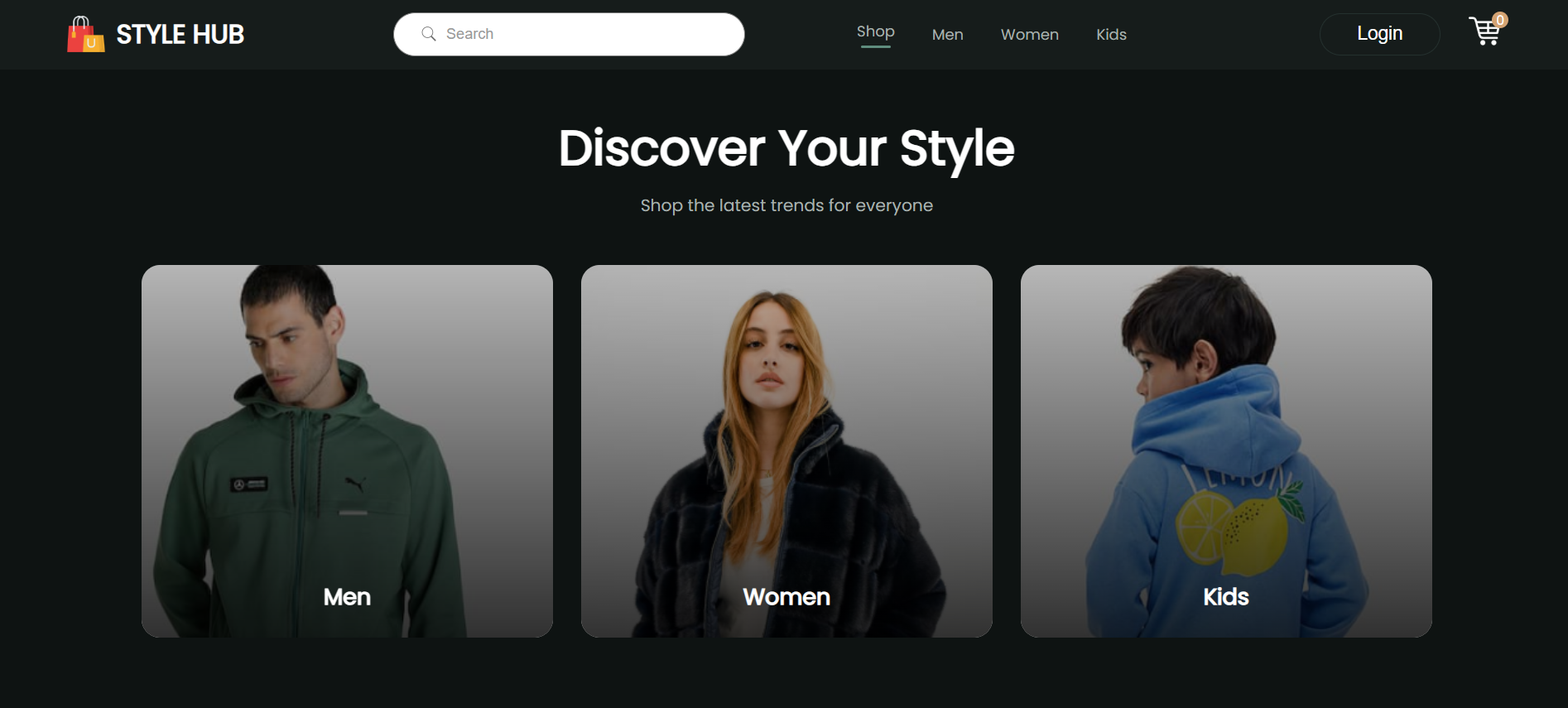The image size is (1568, 708).
Task: Click the STYLE HUB brand name
Action: pos(180,35)
